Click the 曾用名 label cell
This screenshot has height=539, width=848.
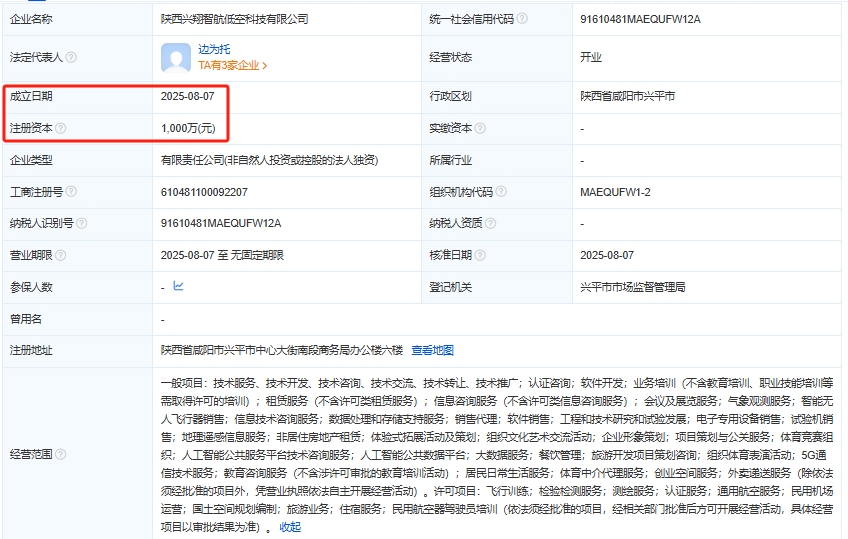pos(77,319)
